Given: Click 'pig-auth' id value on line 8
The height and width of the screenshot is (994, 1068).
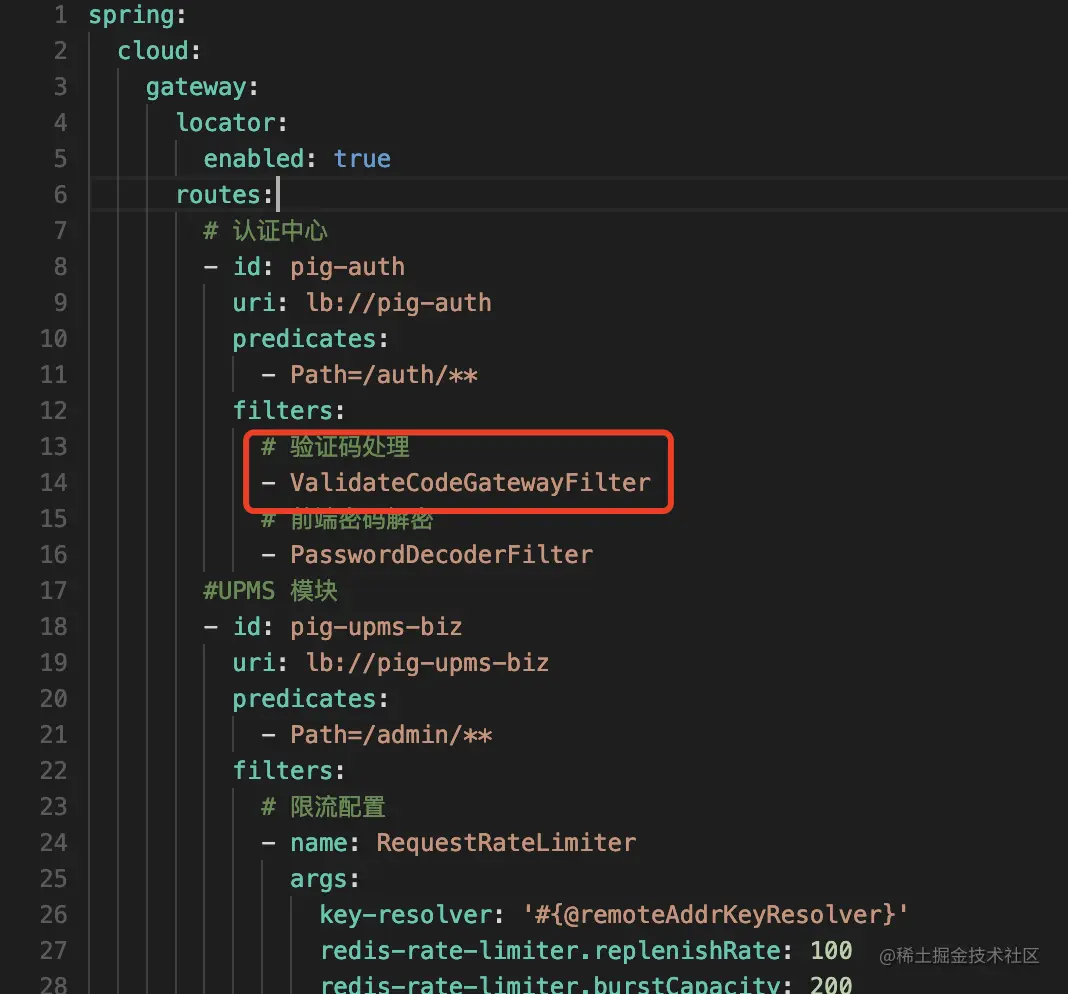Looking at the screenshot, I should coord(347,267).
